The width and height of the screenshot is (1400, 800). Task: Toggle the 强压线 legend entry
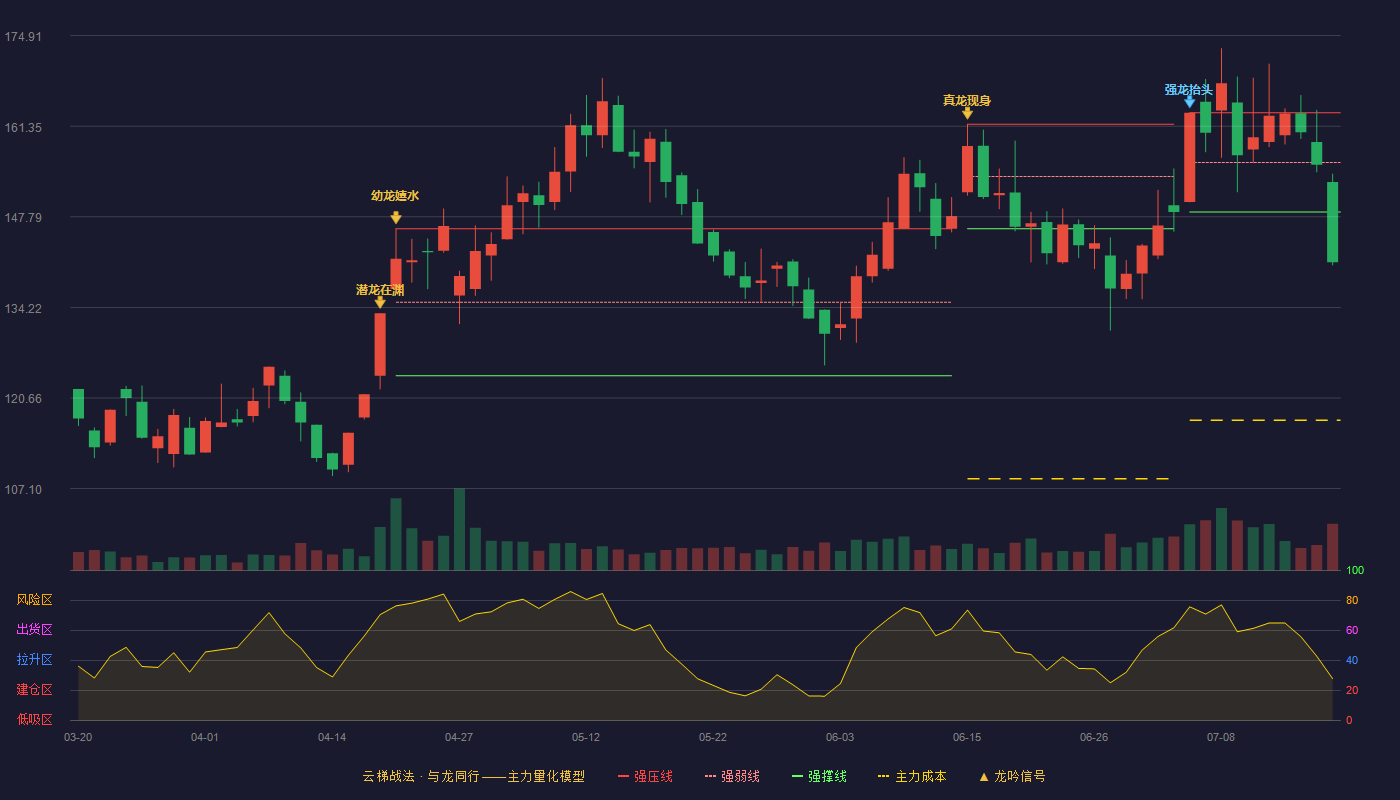[645, 776]
